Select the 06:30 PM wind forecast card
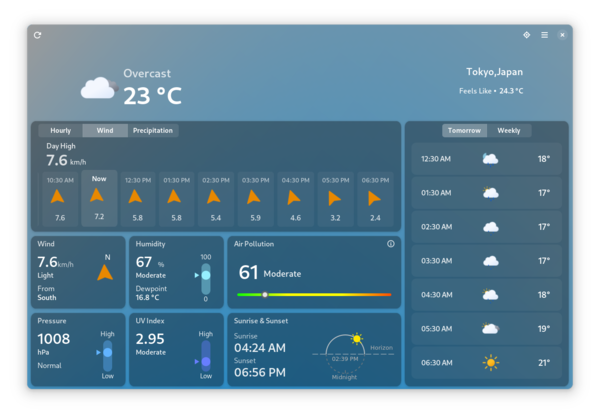 [x=375, y=199]
